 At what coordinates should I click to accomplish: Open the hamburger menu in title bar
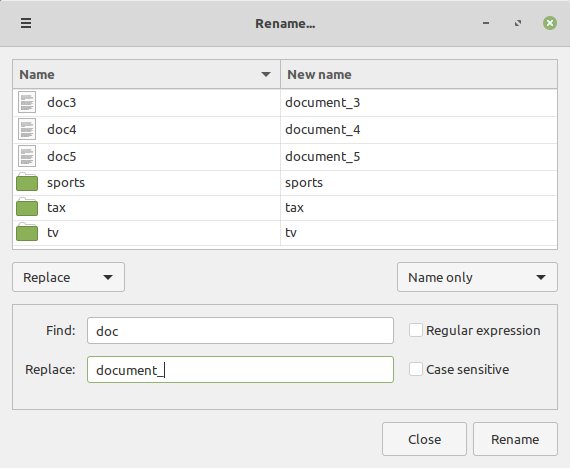[26, 23]
